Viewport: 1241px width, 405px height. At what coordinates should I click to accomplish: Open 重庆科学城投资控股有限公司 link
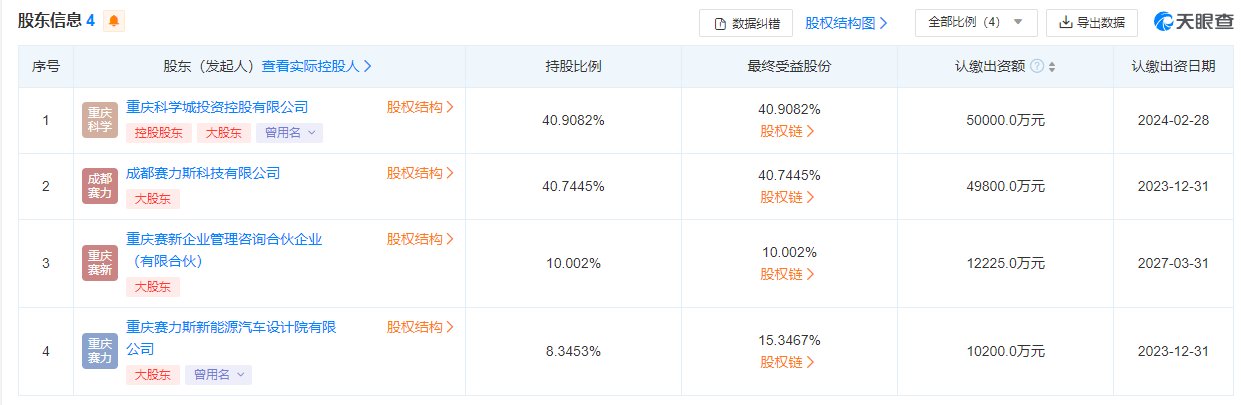(217, 107)
